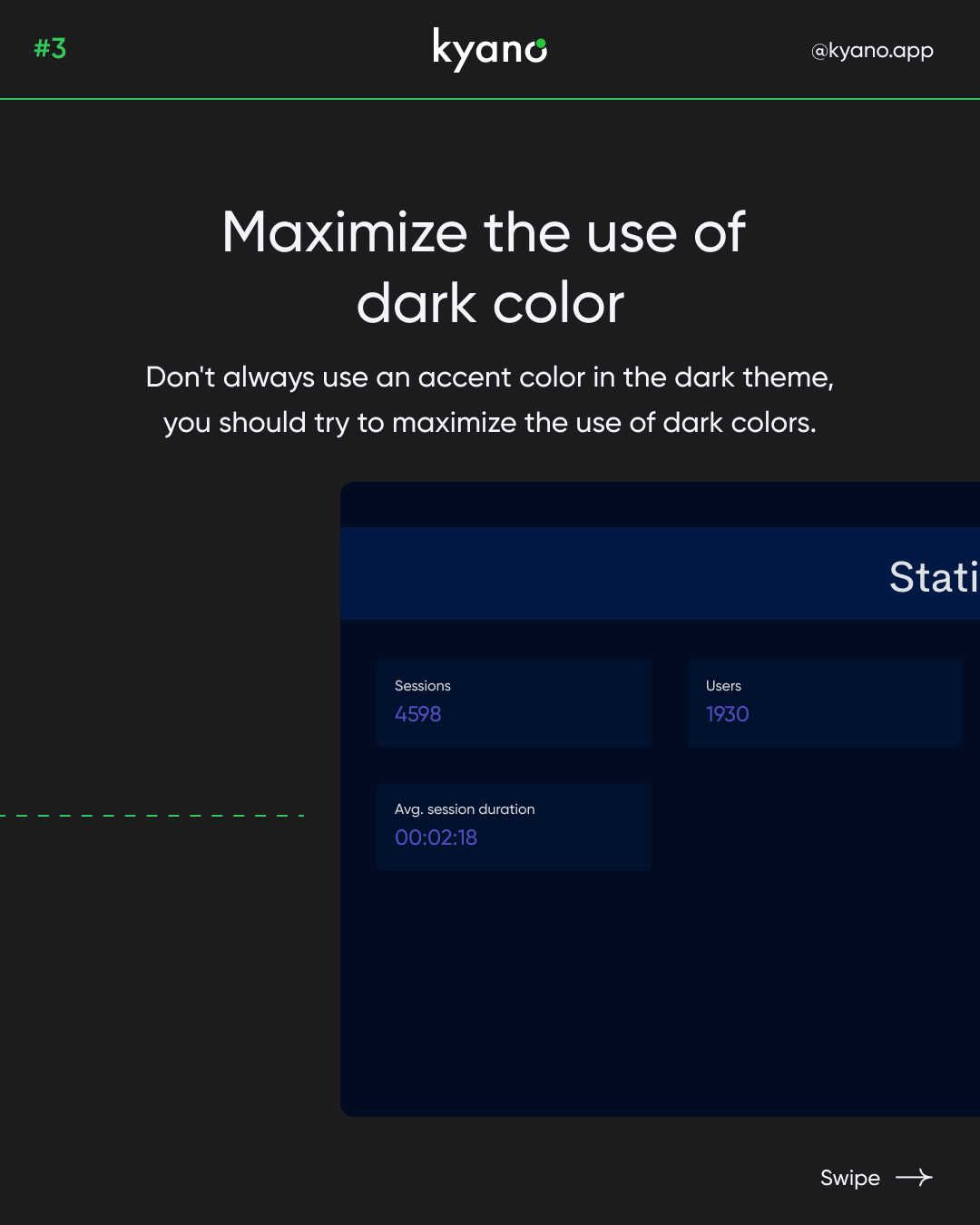Screen dimensions: 980x1225
Task: Click the sessions value 4598
Action: point(418,714)
